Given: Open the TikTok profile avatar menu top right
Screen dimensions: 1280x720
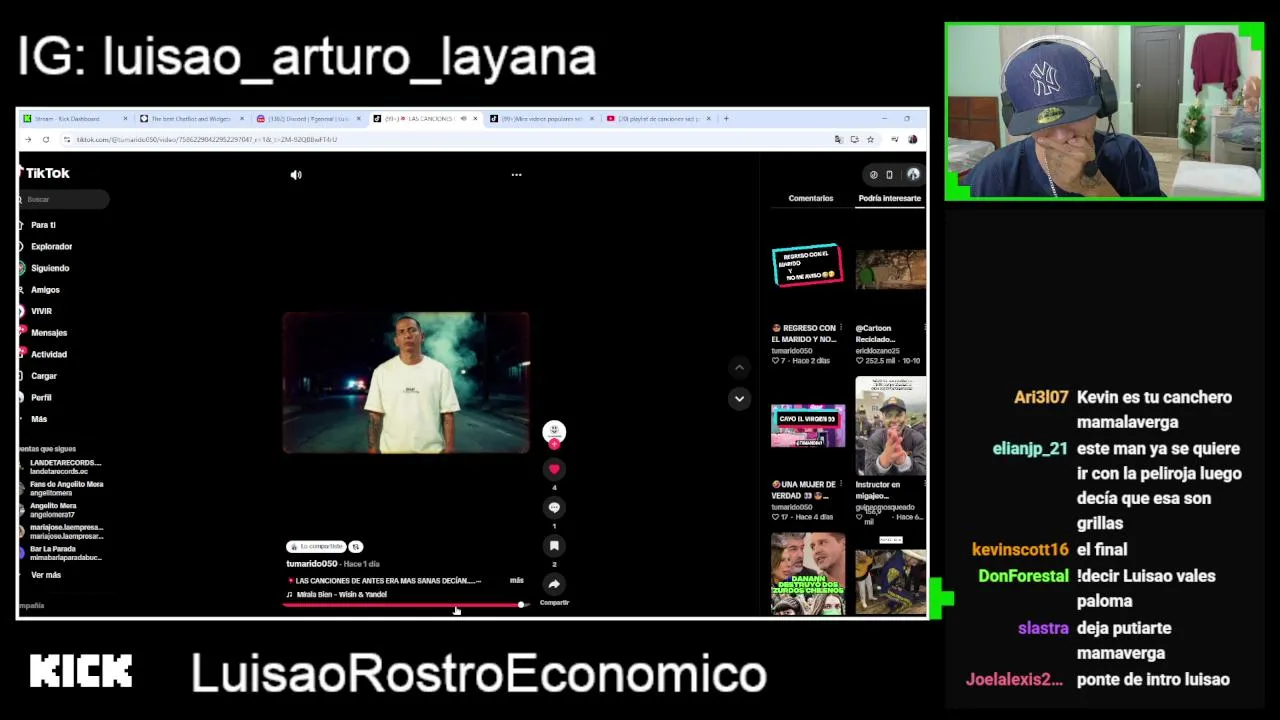Looking at the screenshot, I should click(913, 175).
